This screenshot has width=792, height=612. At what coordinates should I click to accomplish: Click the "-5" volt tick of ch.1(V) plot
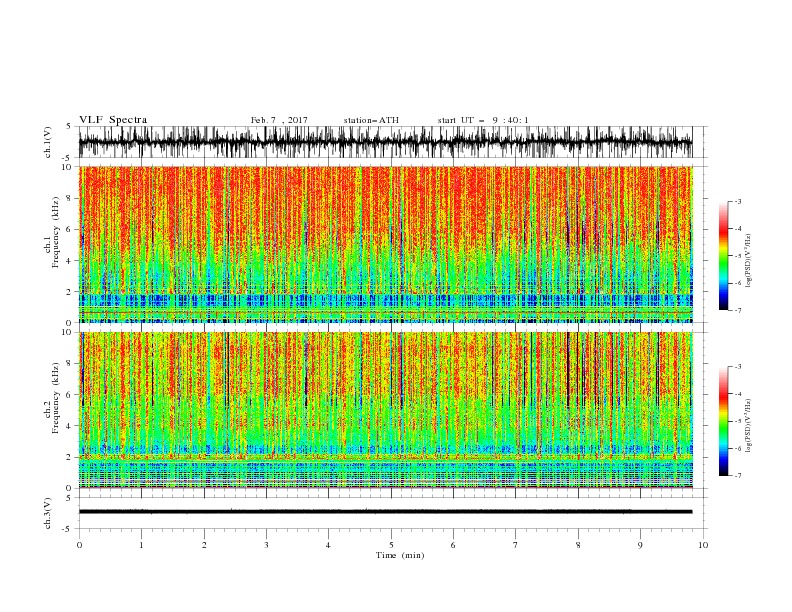tap(67, 158)
